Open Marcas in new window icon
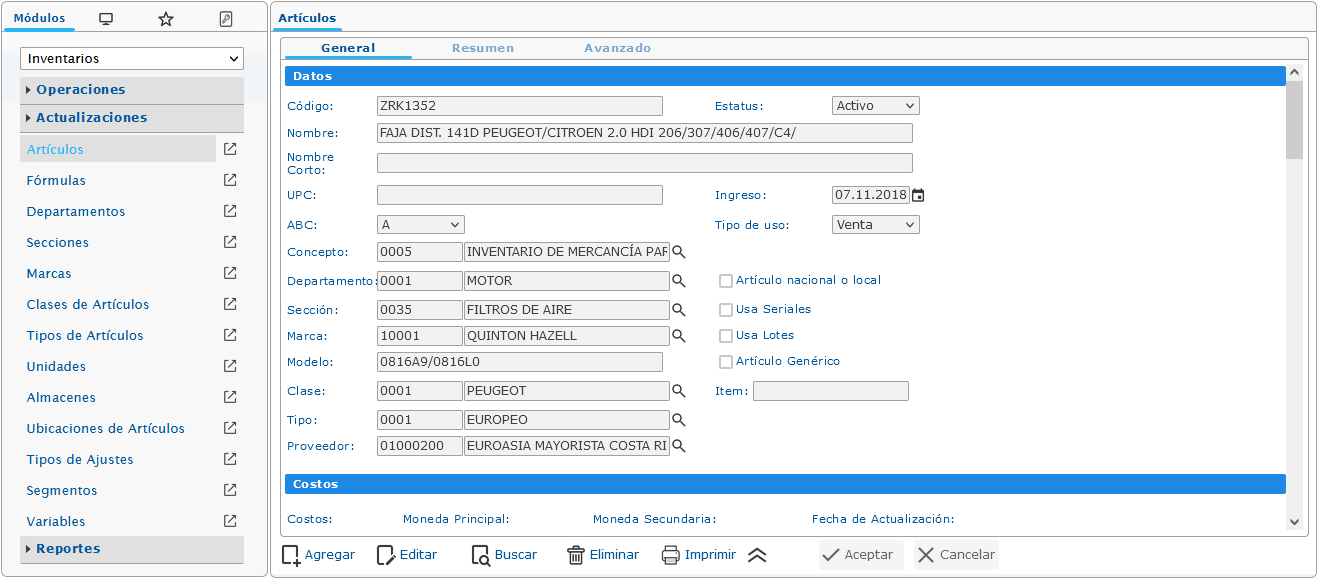The image size is (1318, 578). 230,273
